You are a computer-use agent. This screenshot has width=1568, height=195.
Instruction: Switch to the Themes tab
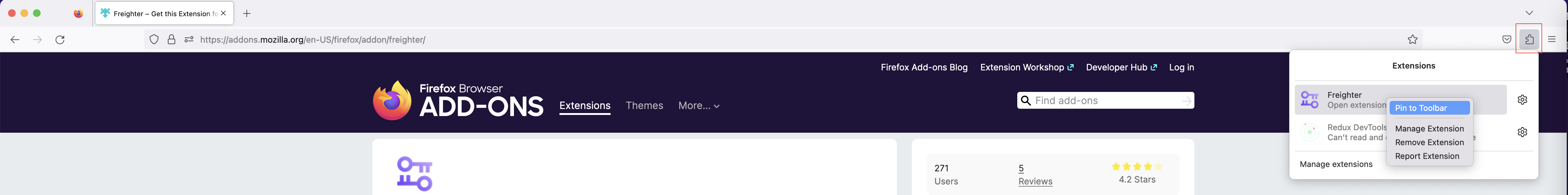click(x=644, y=106)
